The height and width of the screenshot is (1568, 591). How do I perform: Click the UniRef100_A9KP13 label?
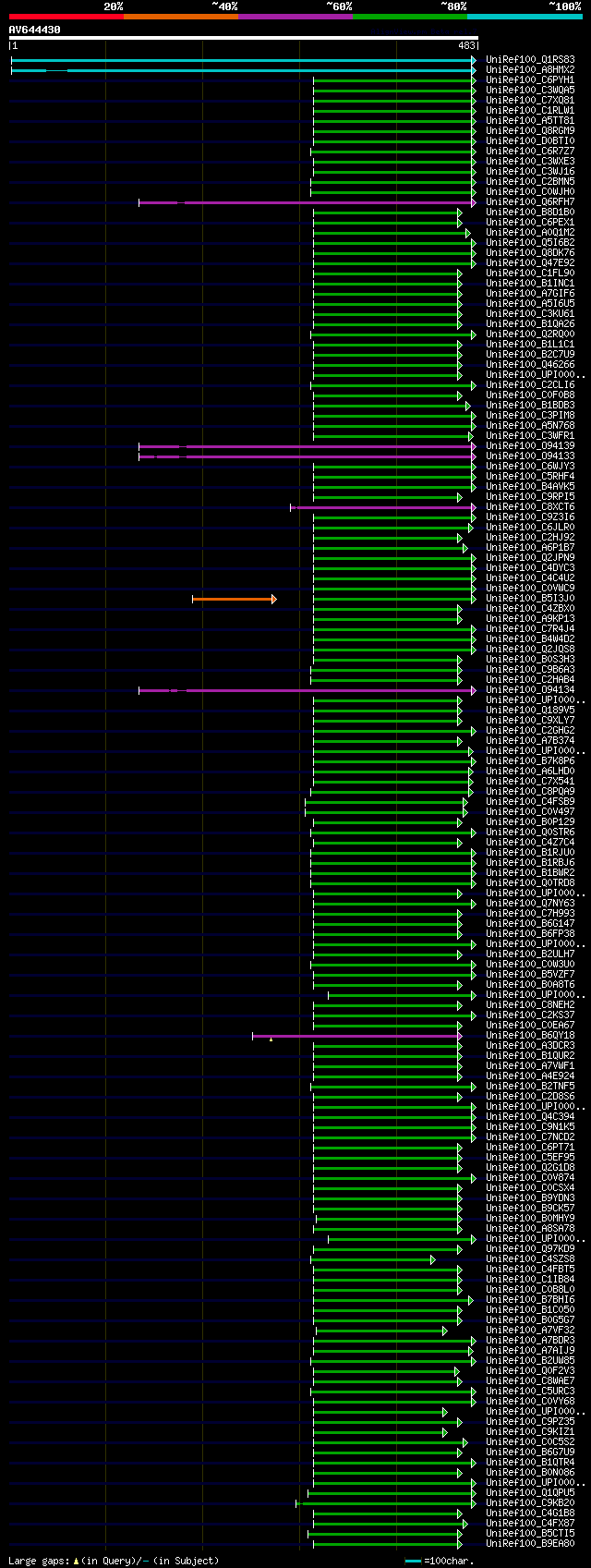(x=530, y=619)
